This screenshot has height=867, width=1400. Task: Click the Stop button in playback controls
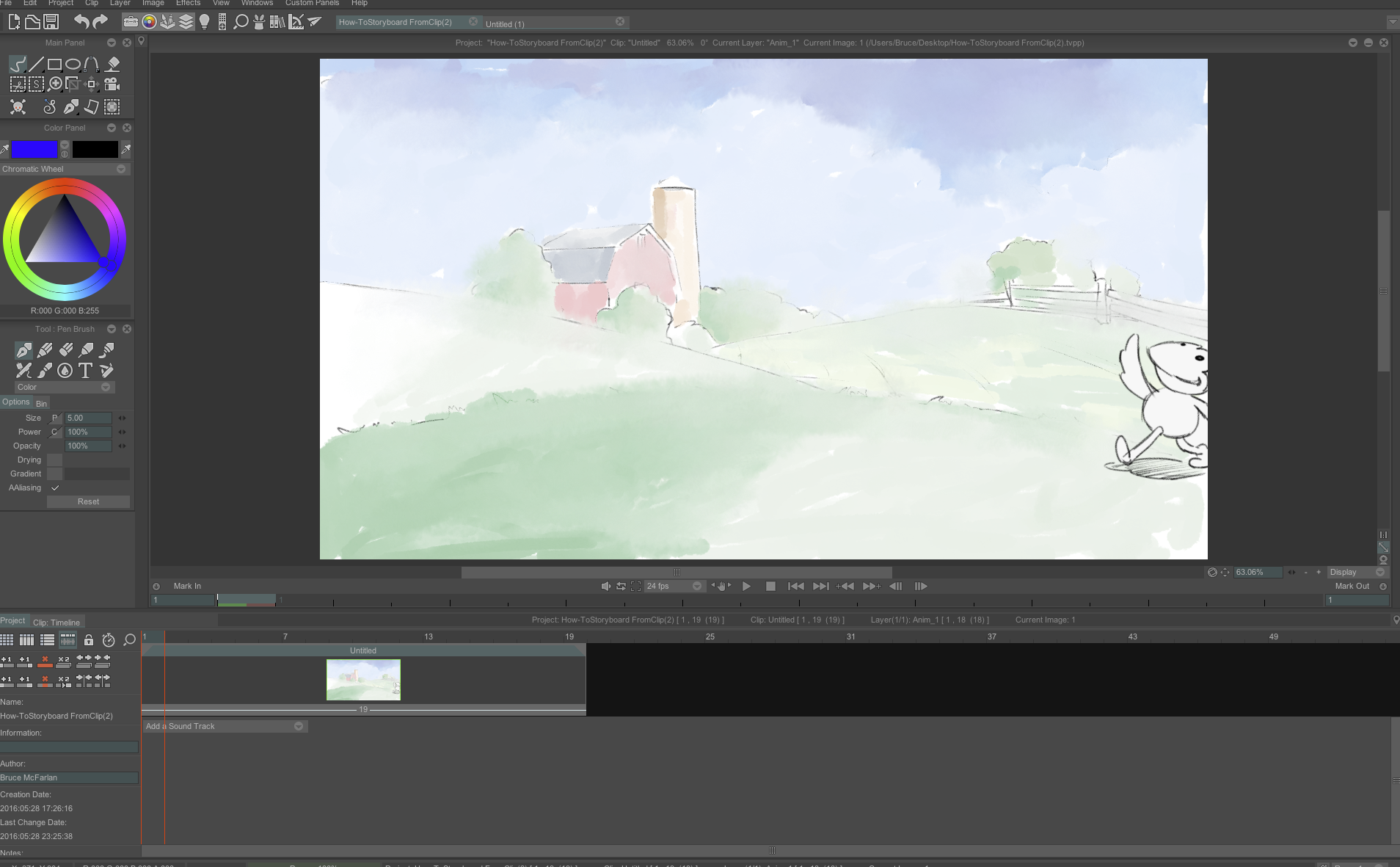770,586
